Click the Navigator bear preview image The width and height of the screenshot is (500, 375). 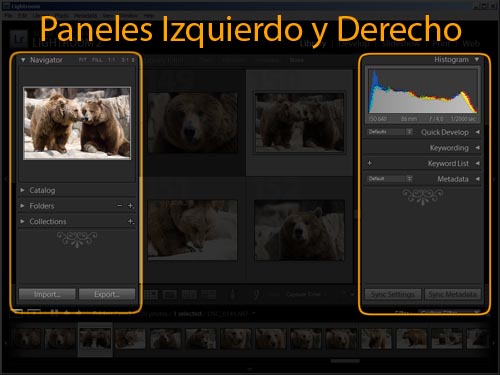77,123
